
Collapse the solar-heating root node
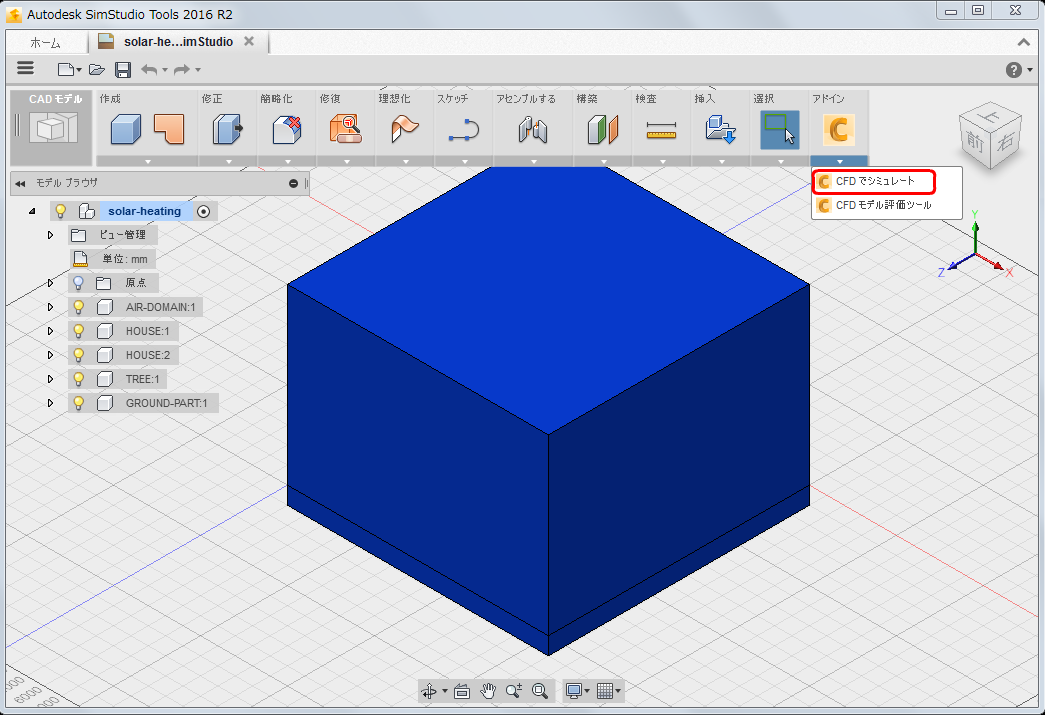pyautogui.click(x=32, y=211)
